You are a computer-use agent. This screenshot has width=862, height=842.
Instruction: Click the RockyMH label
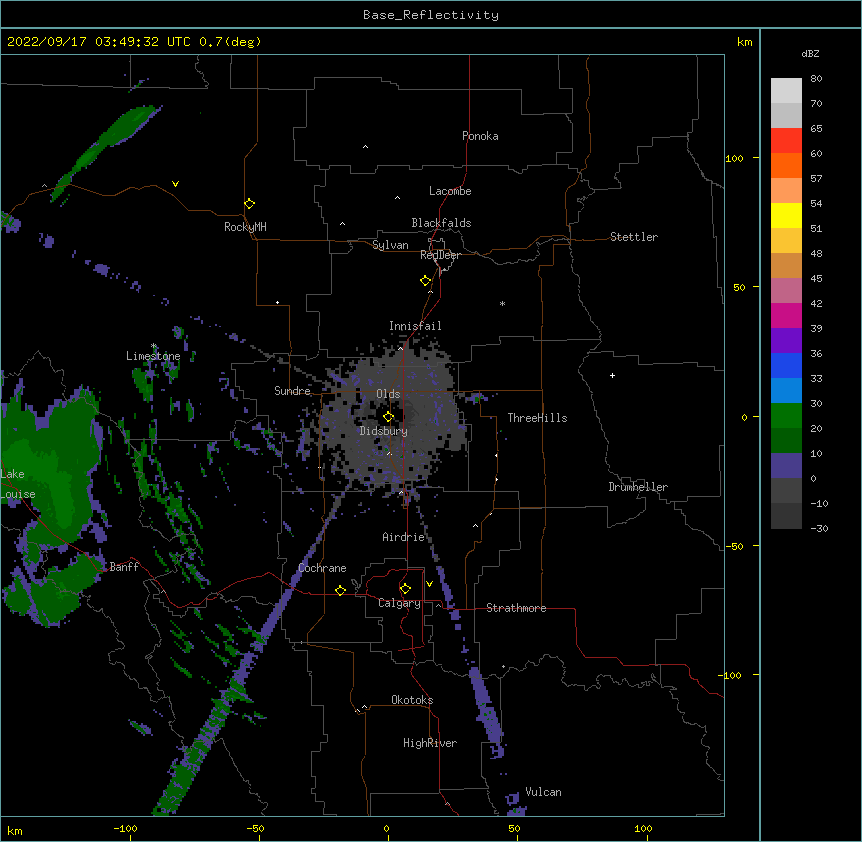[245, 227]
